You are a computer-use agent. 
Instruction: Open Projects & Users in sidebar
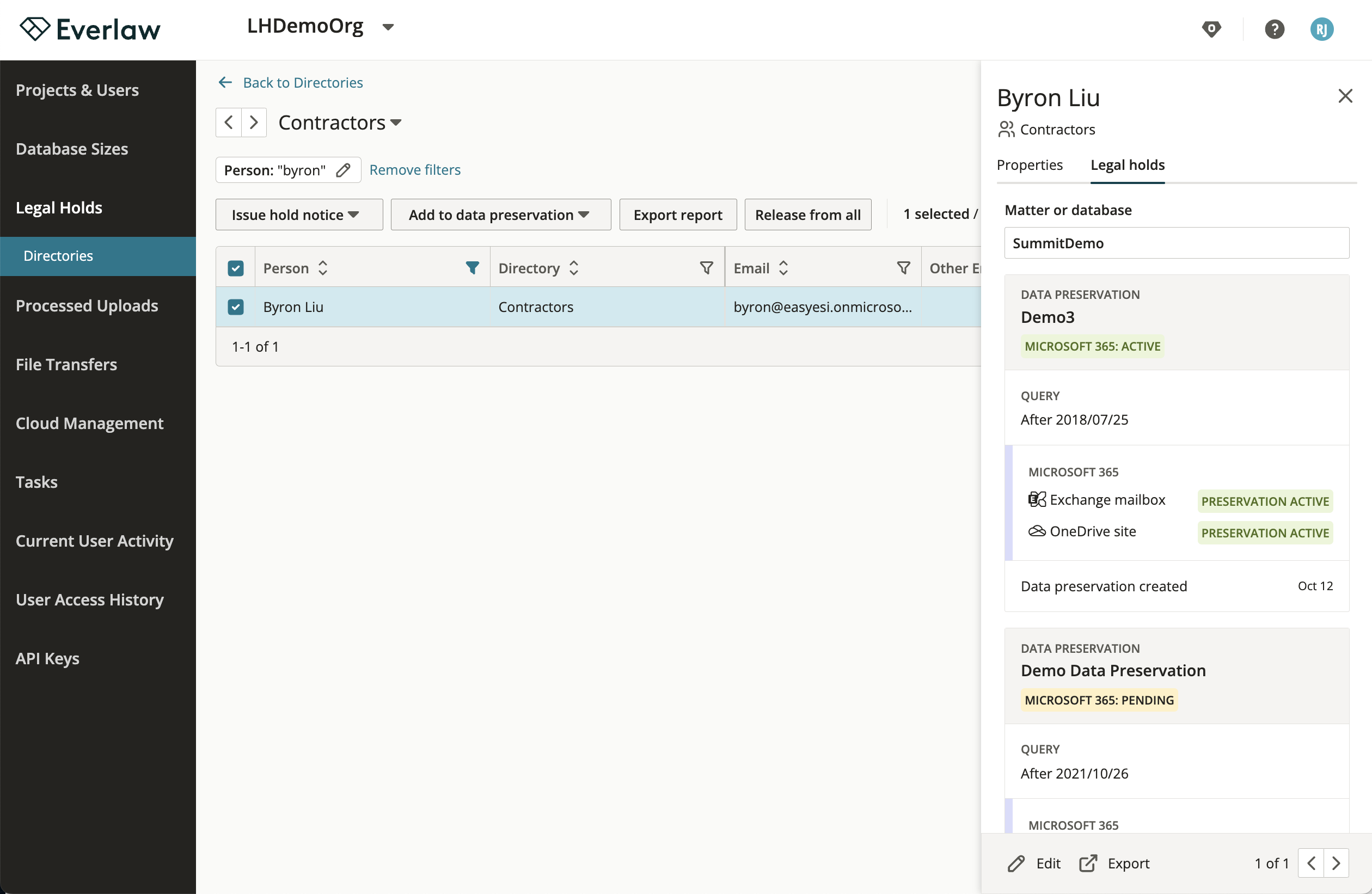pos(77,90)
